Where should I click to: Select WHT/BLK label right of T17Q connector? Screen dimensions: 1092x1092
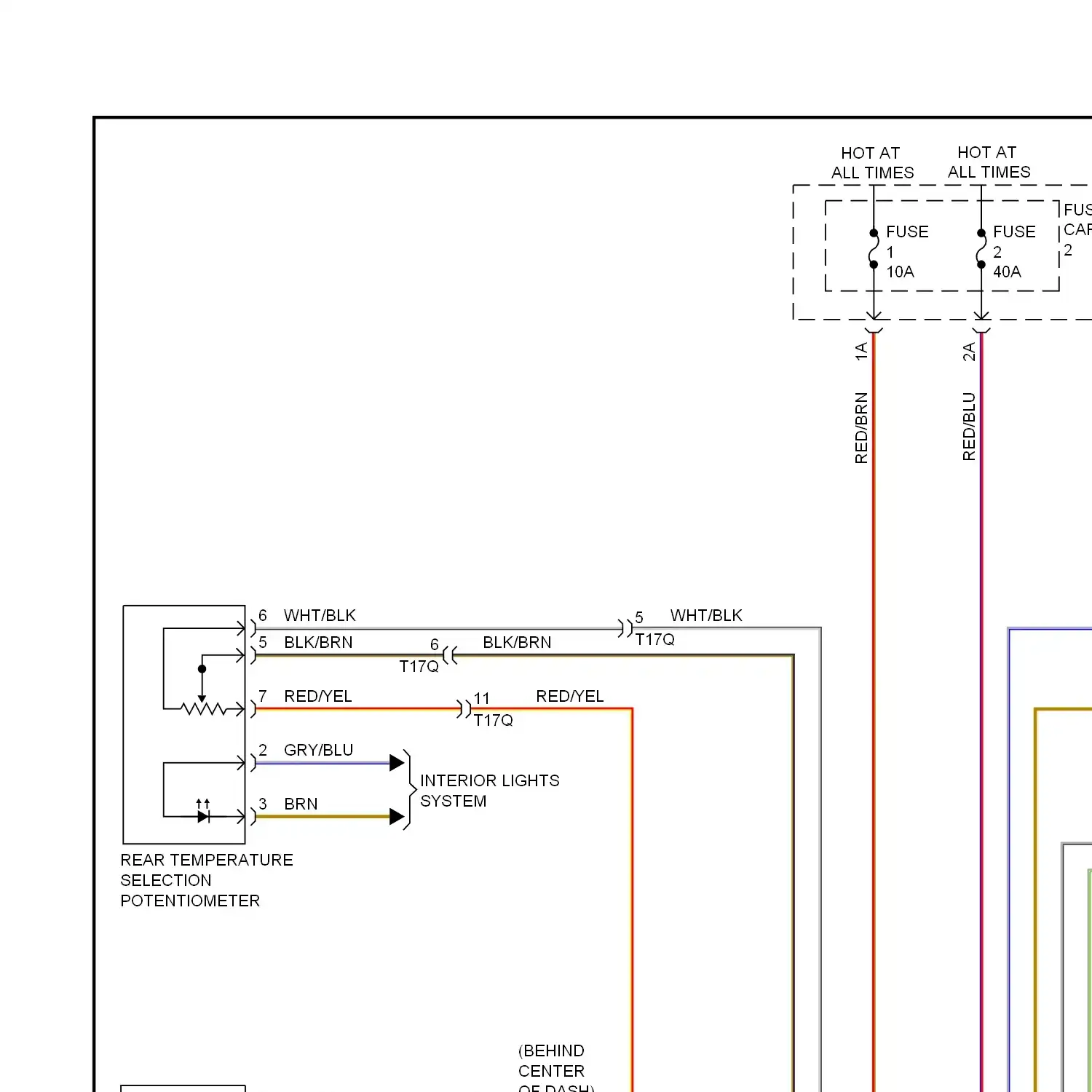[706, 615]
